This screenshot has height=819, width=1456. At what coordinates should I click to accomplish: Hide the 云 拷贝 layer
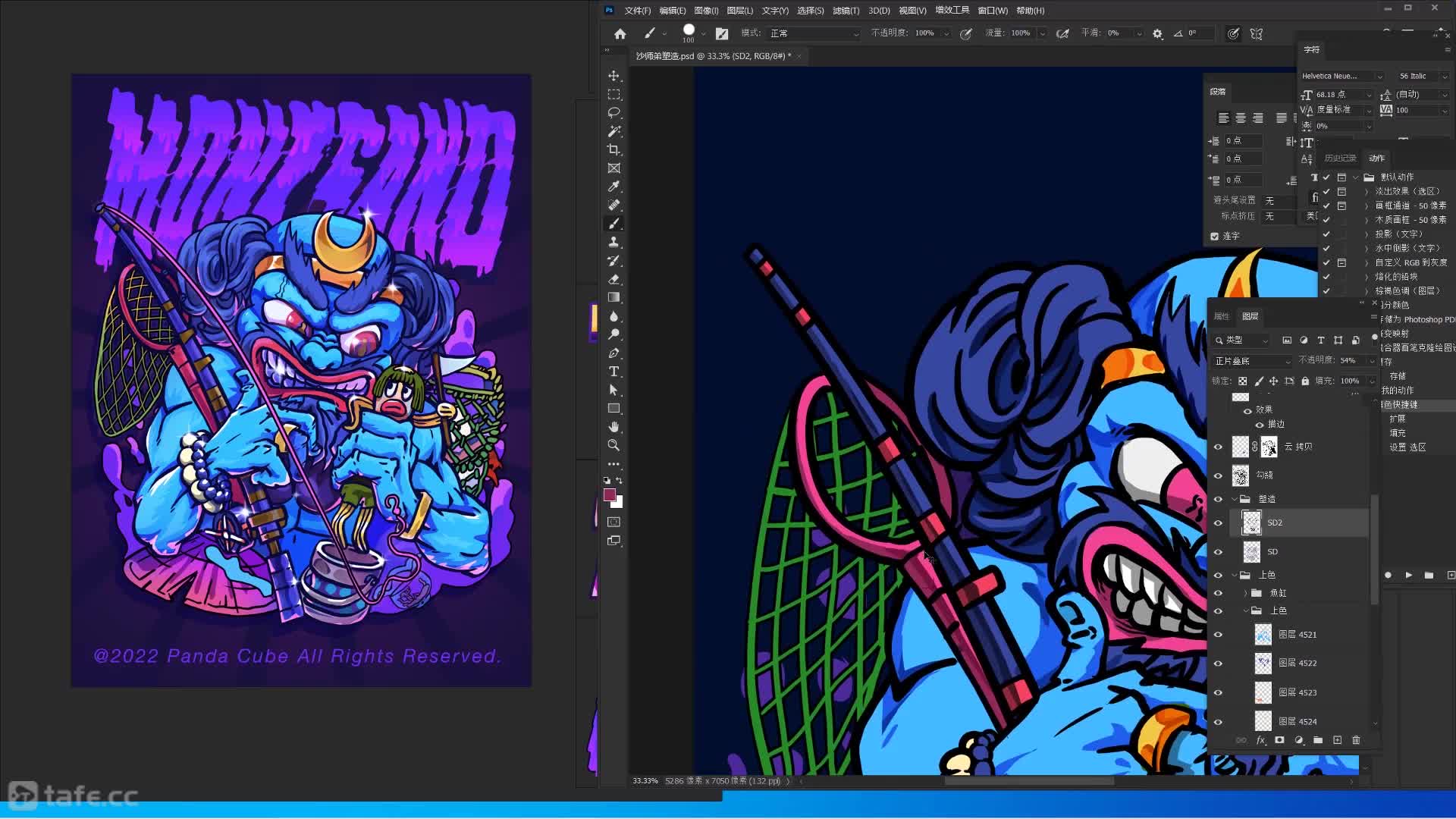pyautogui.click(x=1219, y=447)
